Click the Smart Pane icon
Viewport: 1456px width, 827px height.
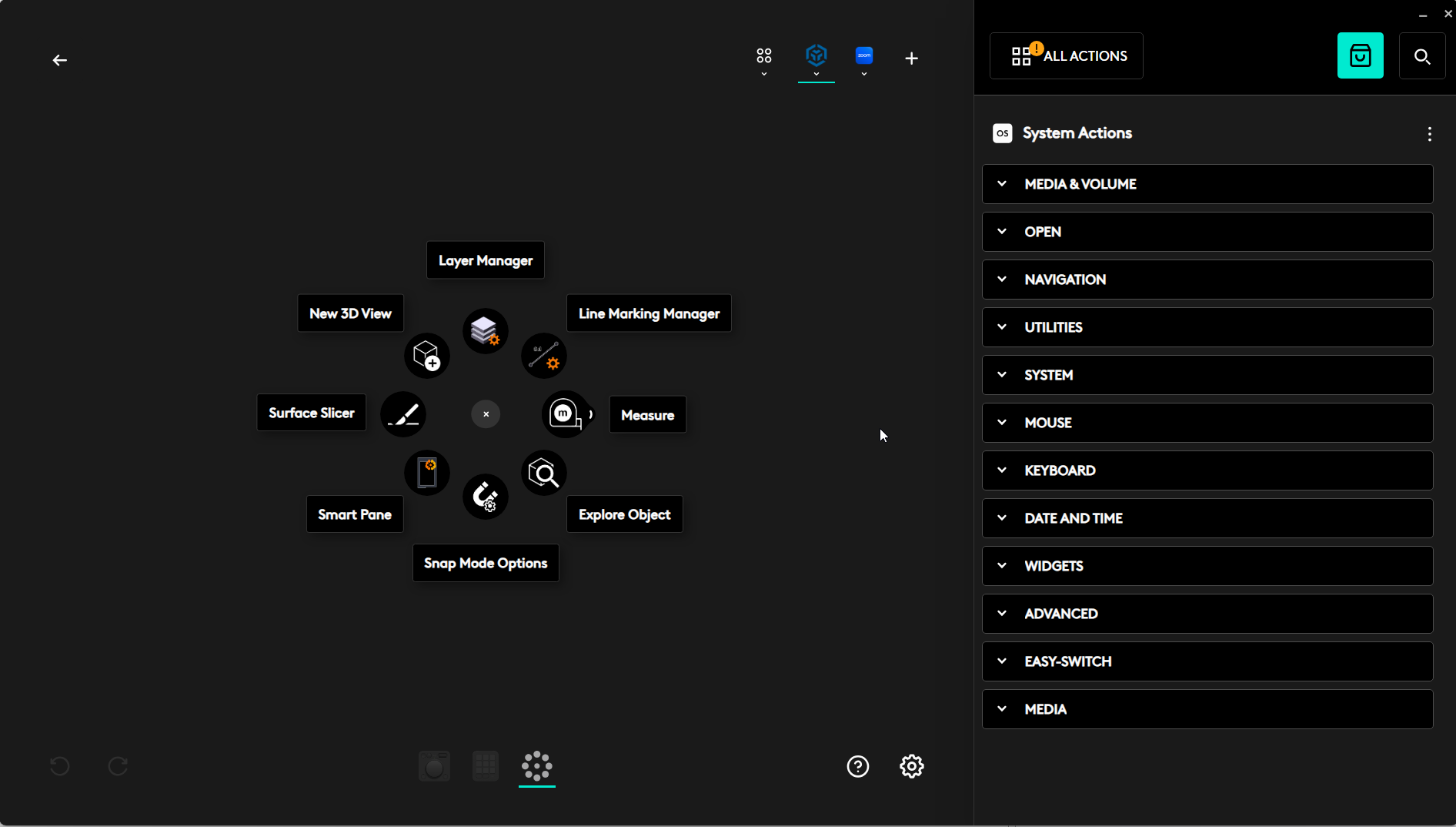click(x=426, y=473)
